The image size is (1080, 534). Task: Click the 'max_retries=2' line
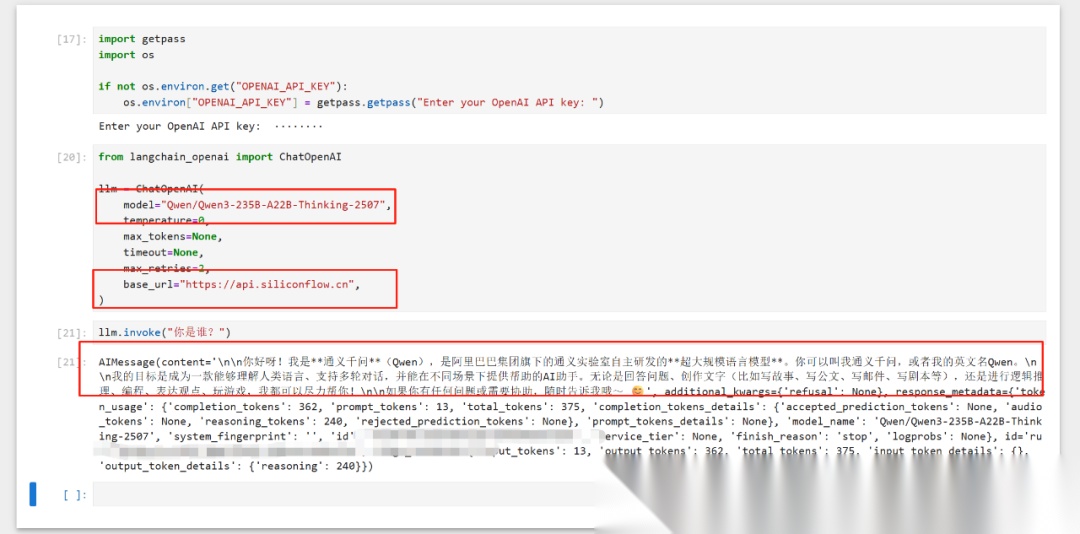(x=165, y=268)
